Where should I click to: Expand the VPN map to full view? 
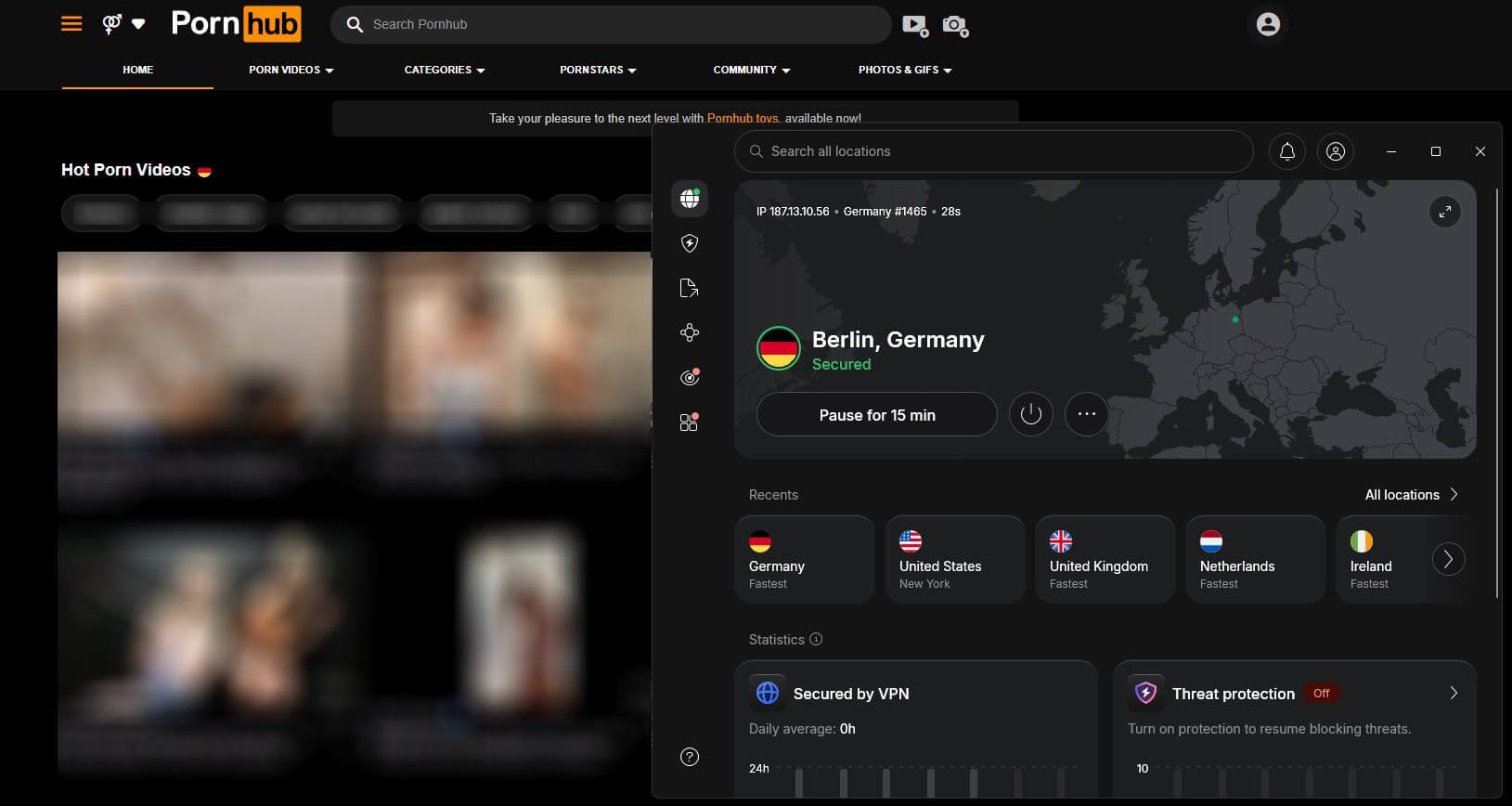tap(1445, 212)
